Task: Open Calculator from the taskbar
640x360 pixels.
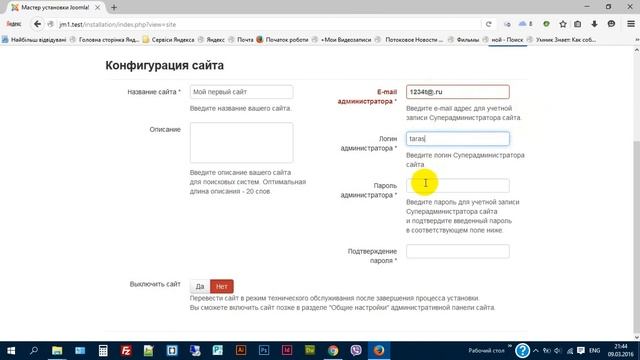Action: (103, 351)
